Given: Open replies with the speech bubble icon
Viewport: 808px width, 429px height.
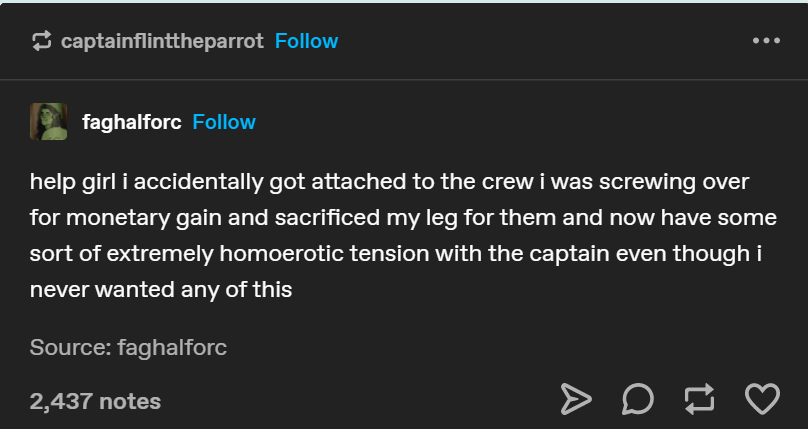Looking at the screenshot, I should point(638,400).
